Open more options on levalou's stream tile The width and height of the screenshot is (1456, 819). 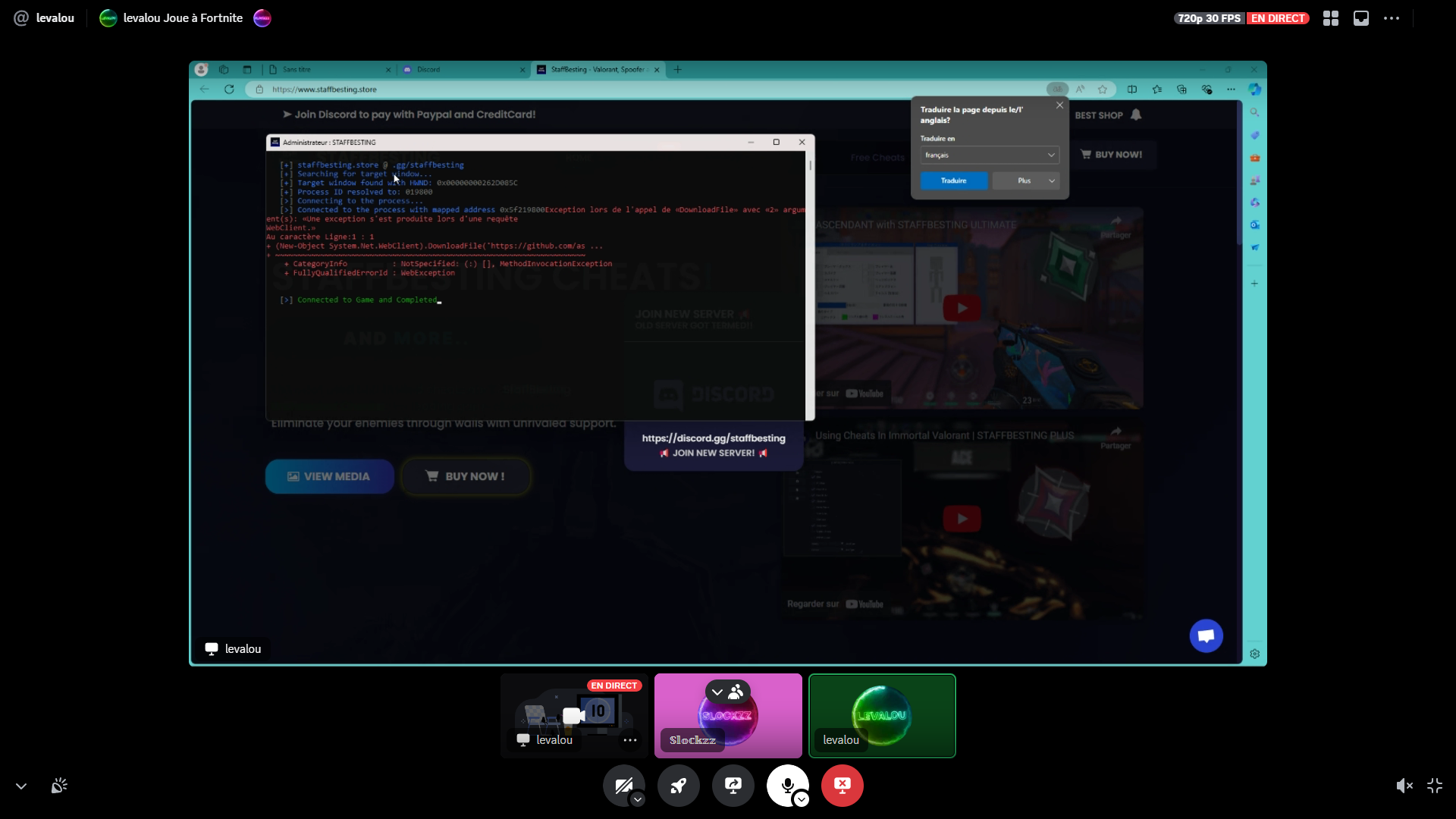[x=630, y=740]
